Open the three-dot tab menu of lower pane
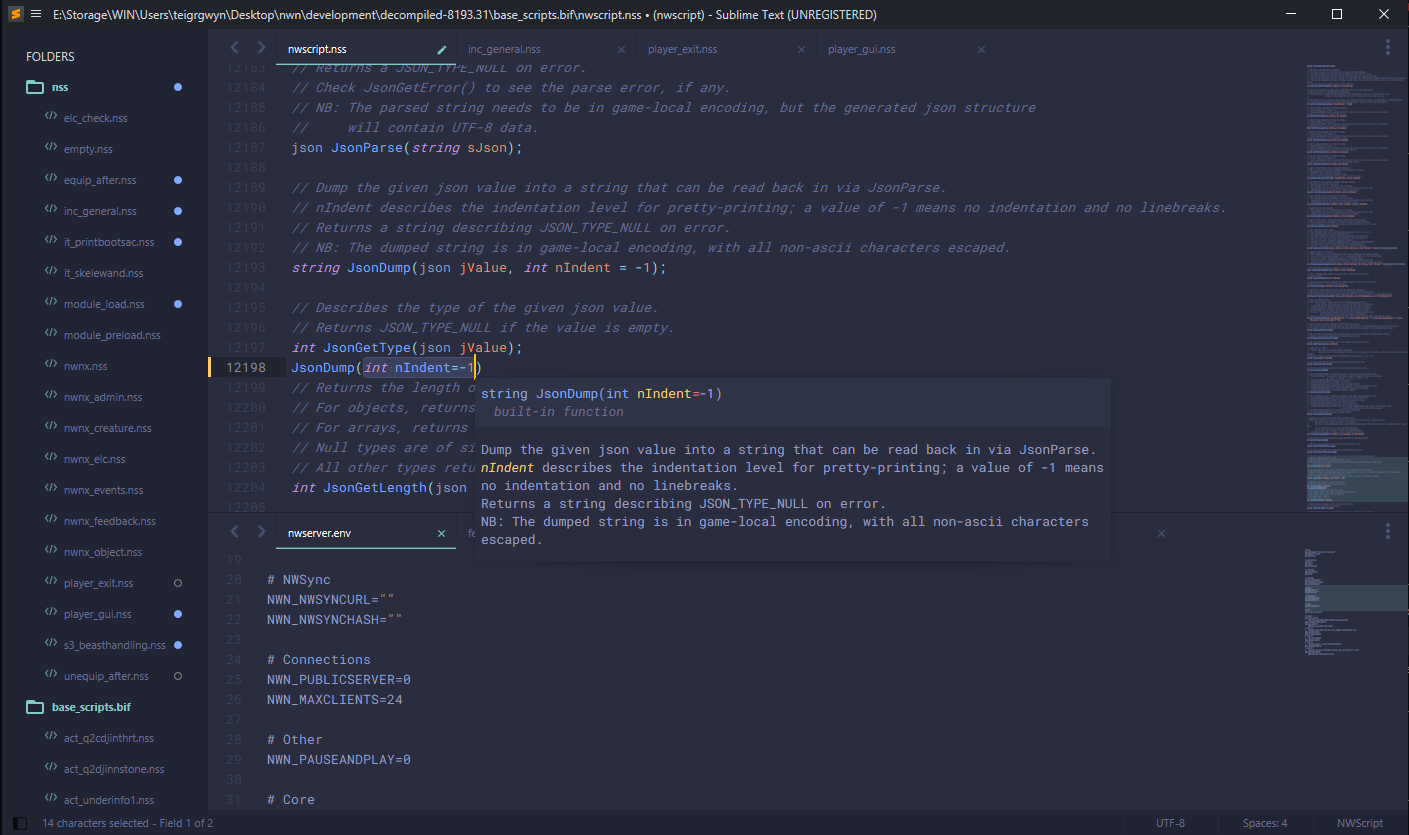Image resolution: width=1409 pixels, height=835 pixels. [1388, 532]
